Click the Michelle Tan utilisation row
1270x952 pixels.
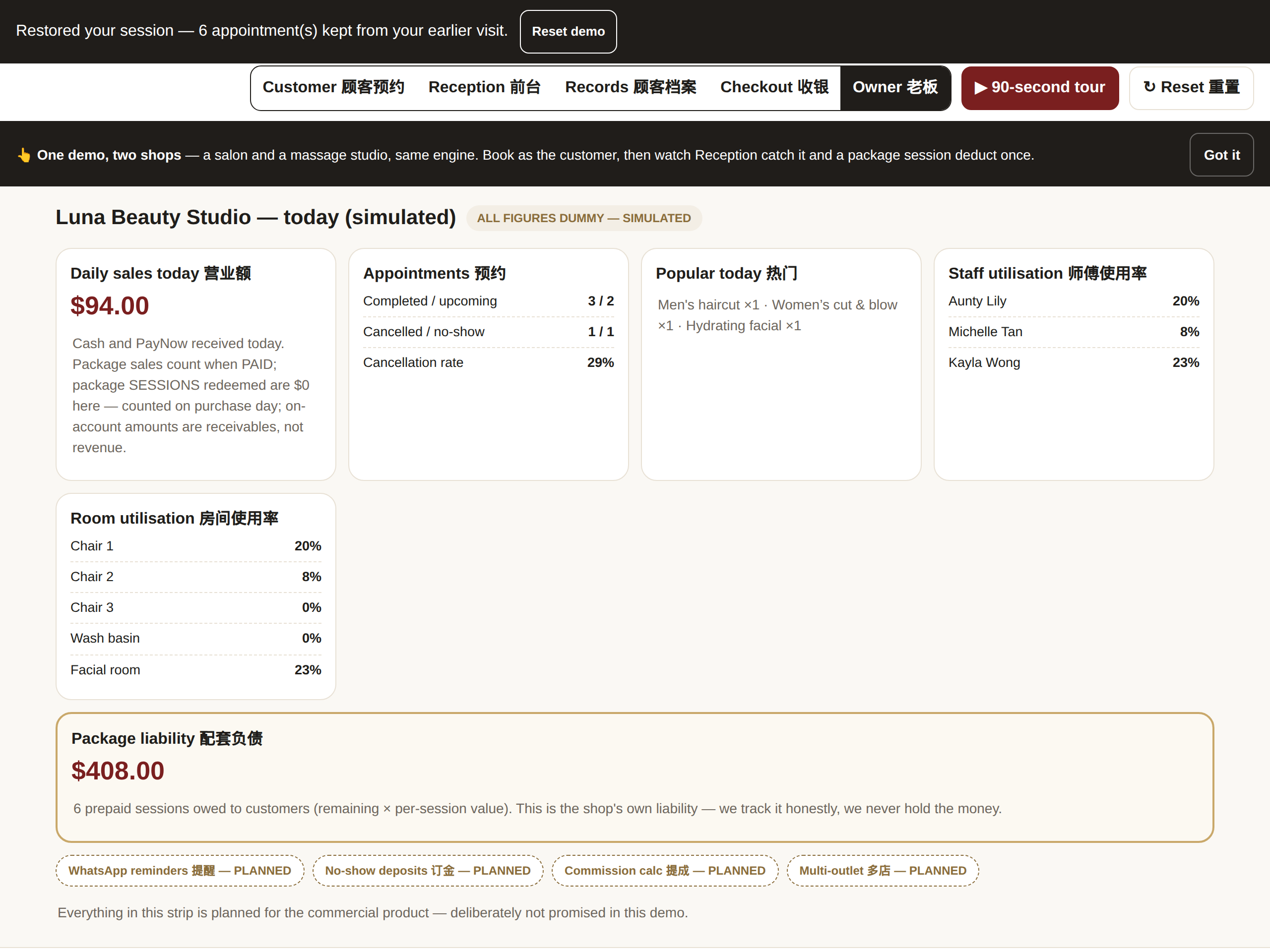1074,332
